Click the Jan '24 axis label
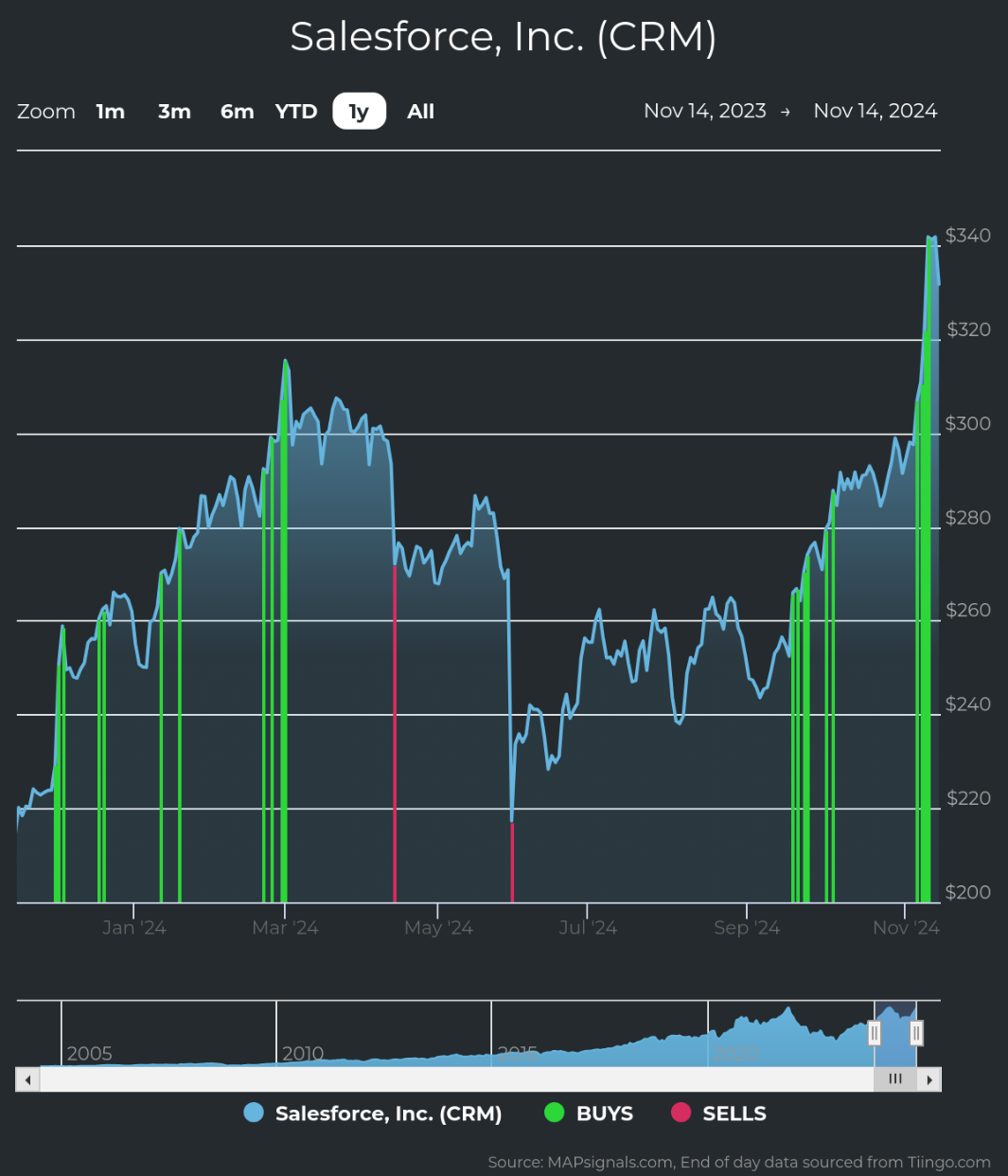1008x1176 pixels. (x=134, y=928)
